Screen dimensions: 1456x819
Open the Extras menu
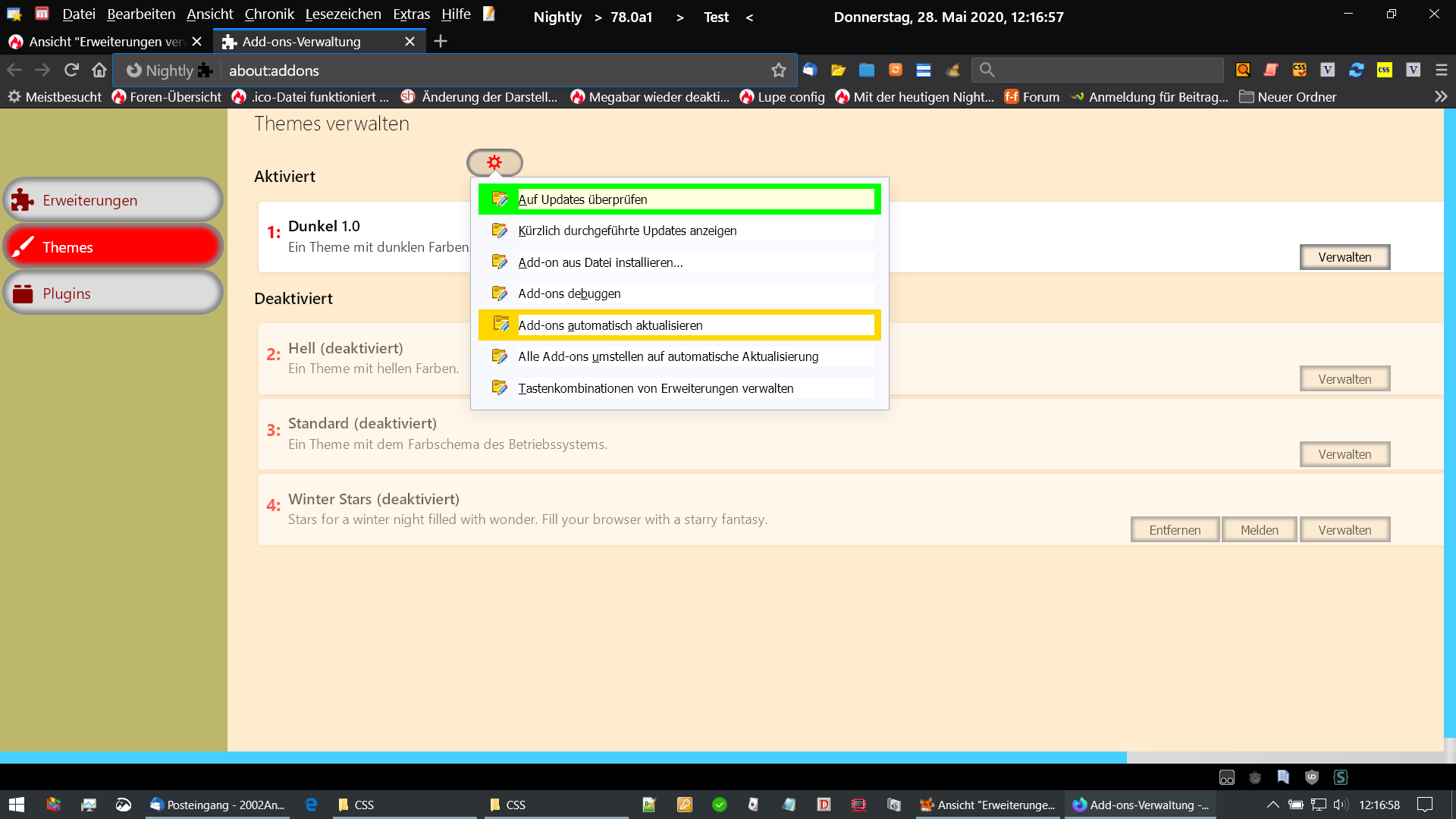pyautogui.click(x=411, y=14)
